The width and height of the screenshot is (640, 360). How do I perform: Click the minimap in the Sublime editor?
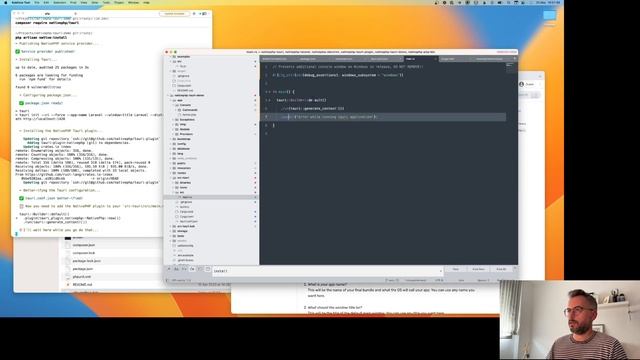[x=511, y=68]
